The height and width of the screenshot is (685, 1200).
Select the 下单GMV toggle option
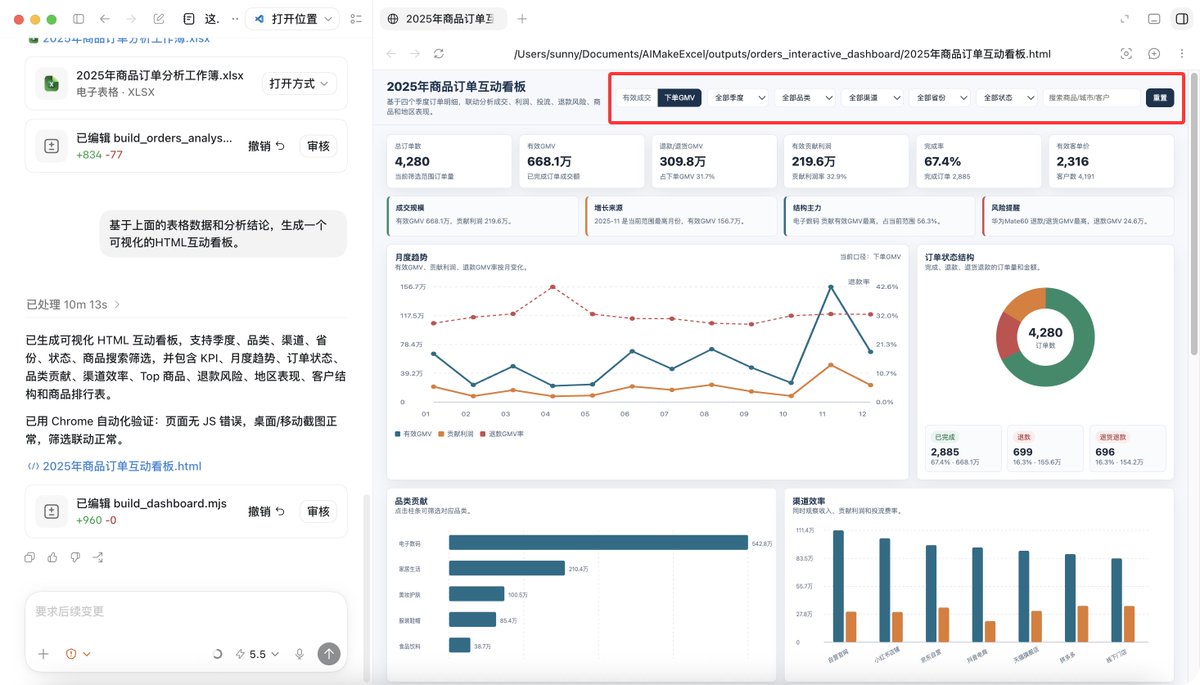pos(679,98)
